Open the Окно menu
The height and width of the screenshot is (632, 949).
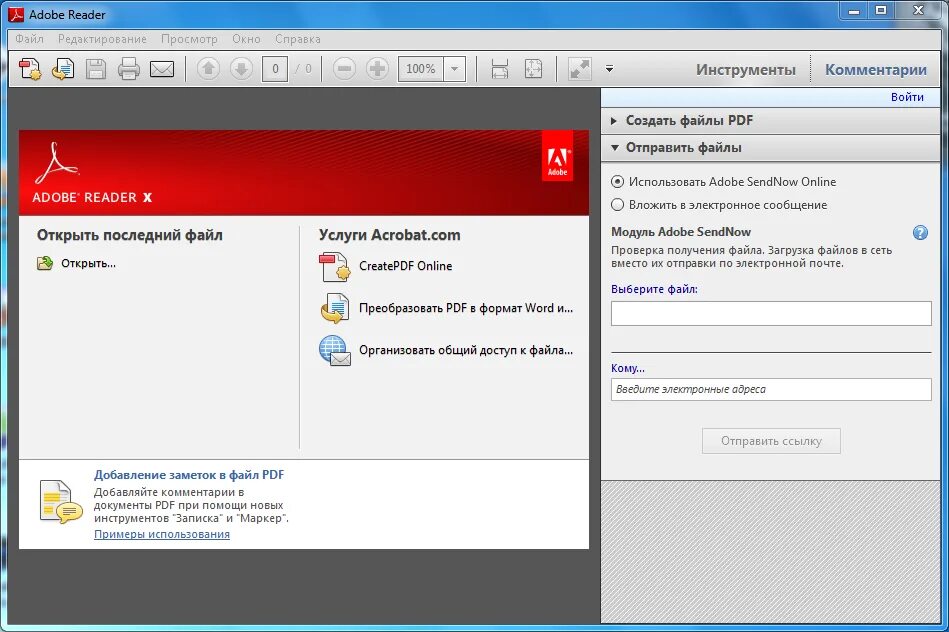coord(246,39)
